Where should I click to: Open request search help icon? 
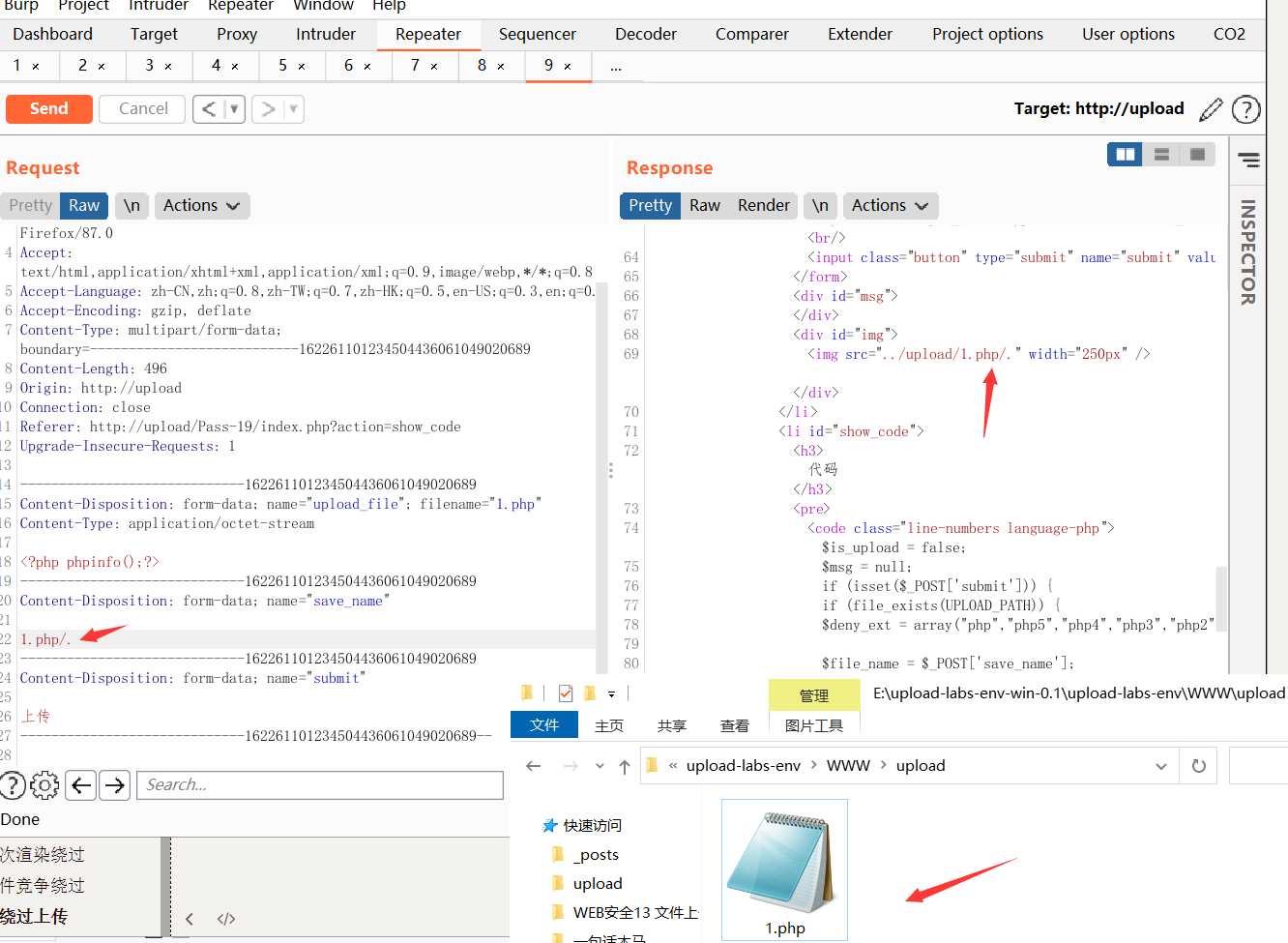12,785
